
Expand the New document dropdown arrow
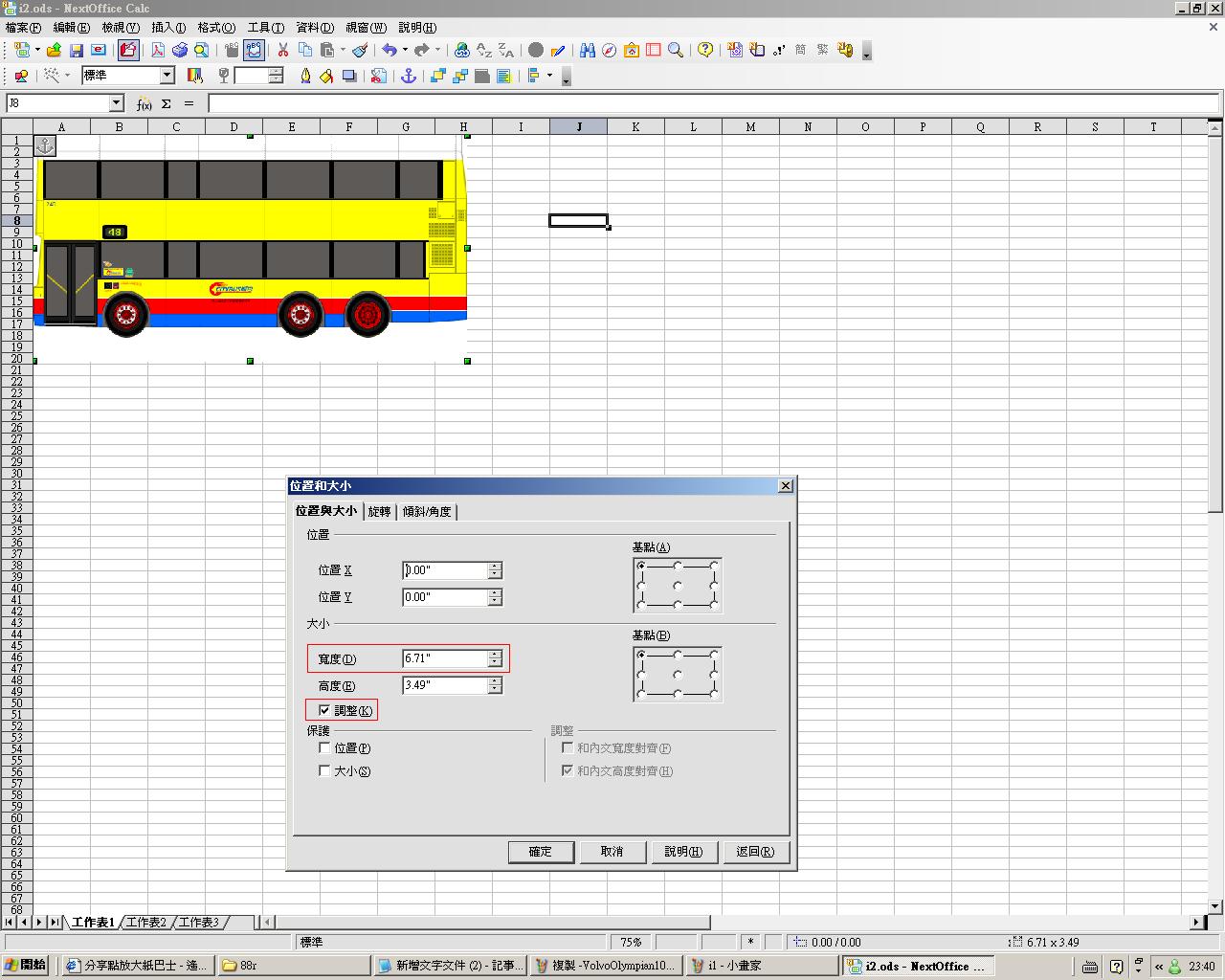(37, 50)
